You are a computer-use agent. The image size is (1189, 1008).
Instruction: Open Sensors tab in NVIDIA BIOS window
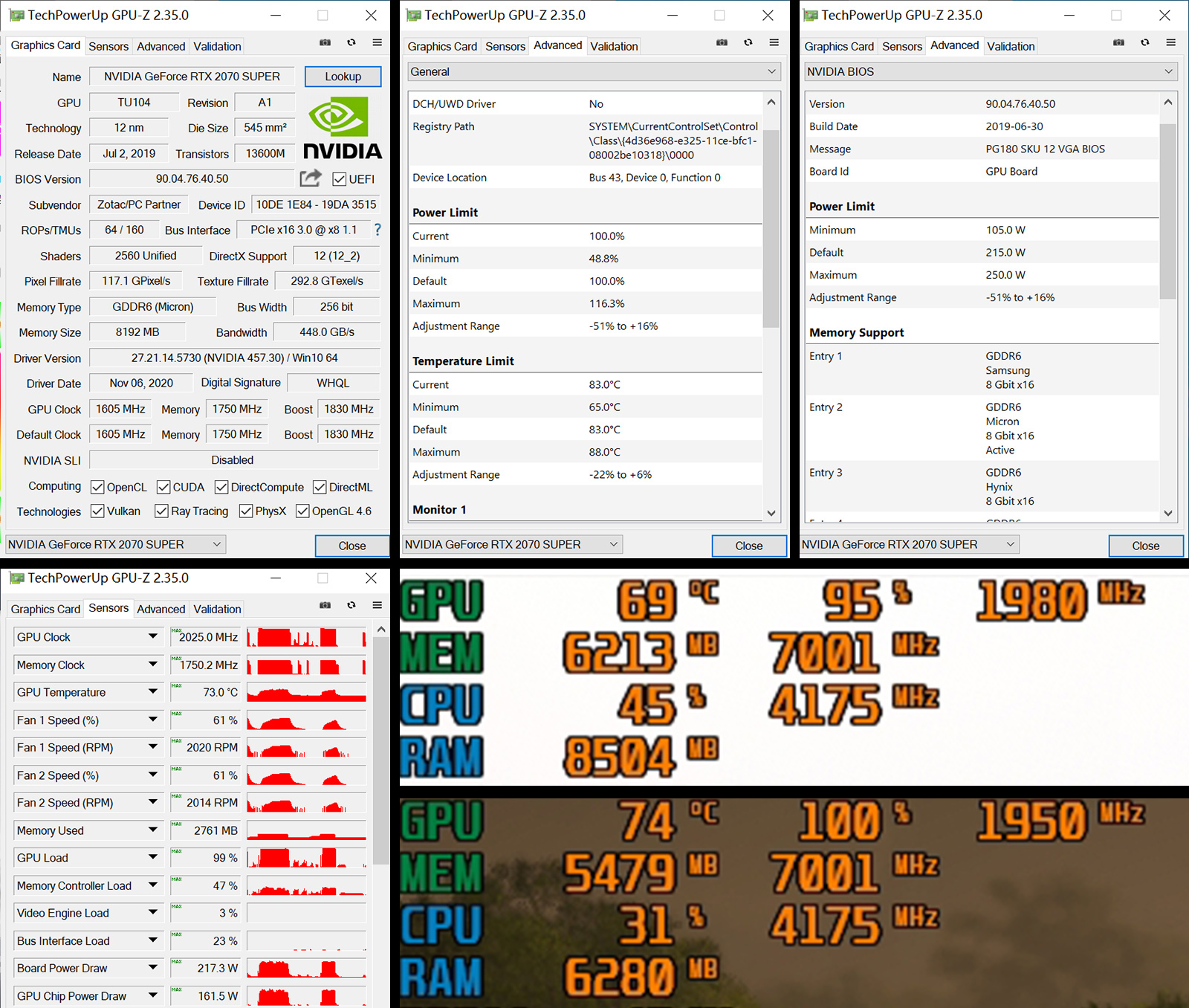point(902,46)
